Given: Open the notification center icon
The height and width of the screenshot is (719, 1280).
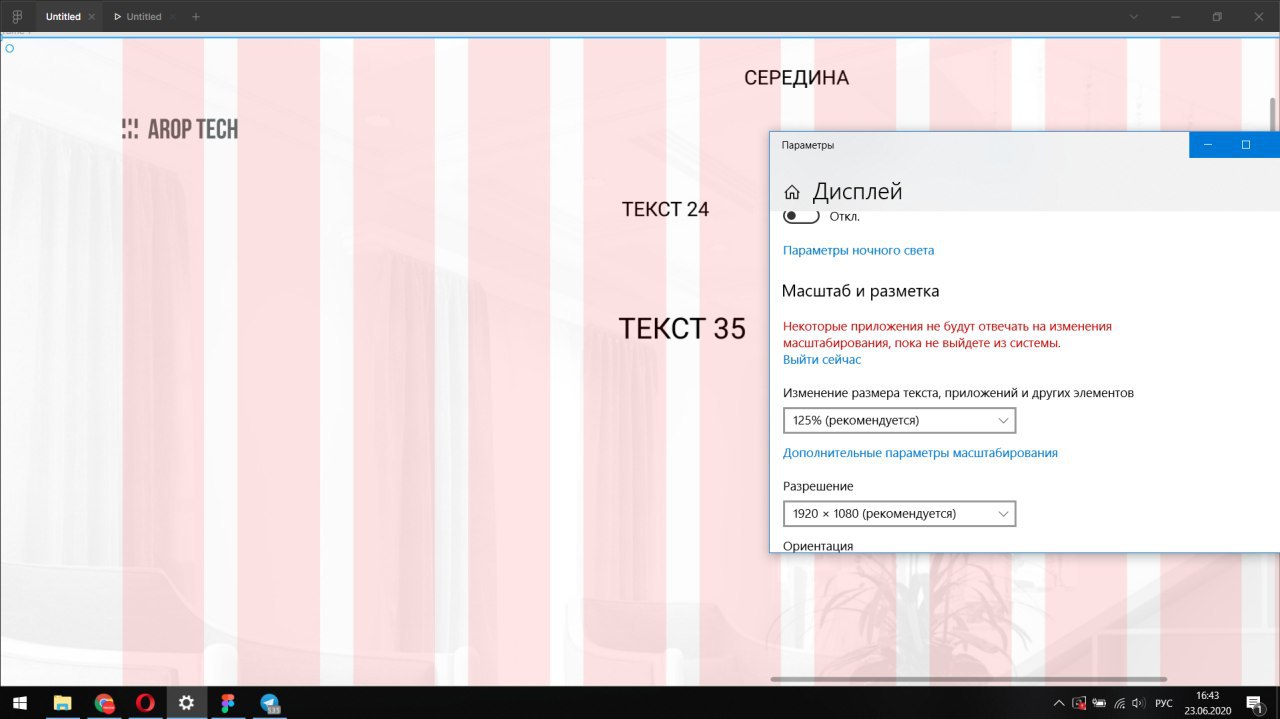Looking at the screenshot, I should (x=1257, y=703).
